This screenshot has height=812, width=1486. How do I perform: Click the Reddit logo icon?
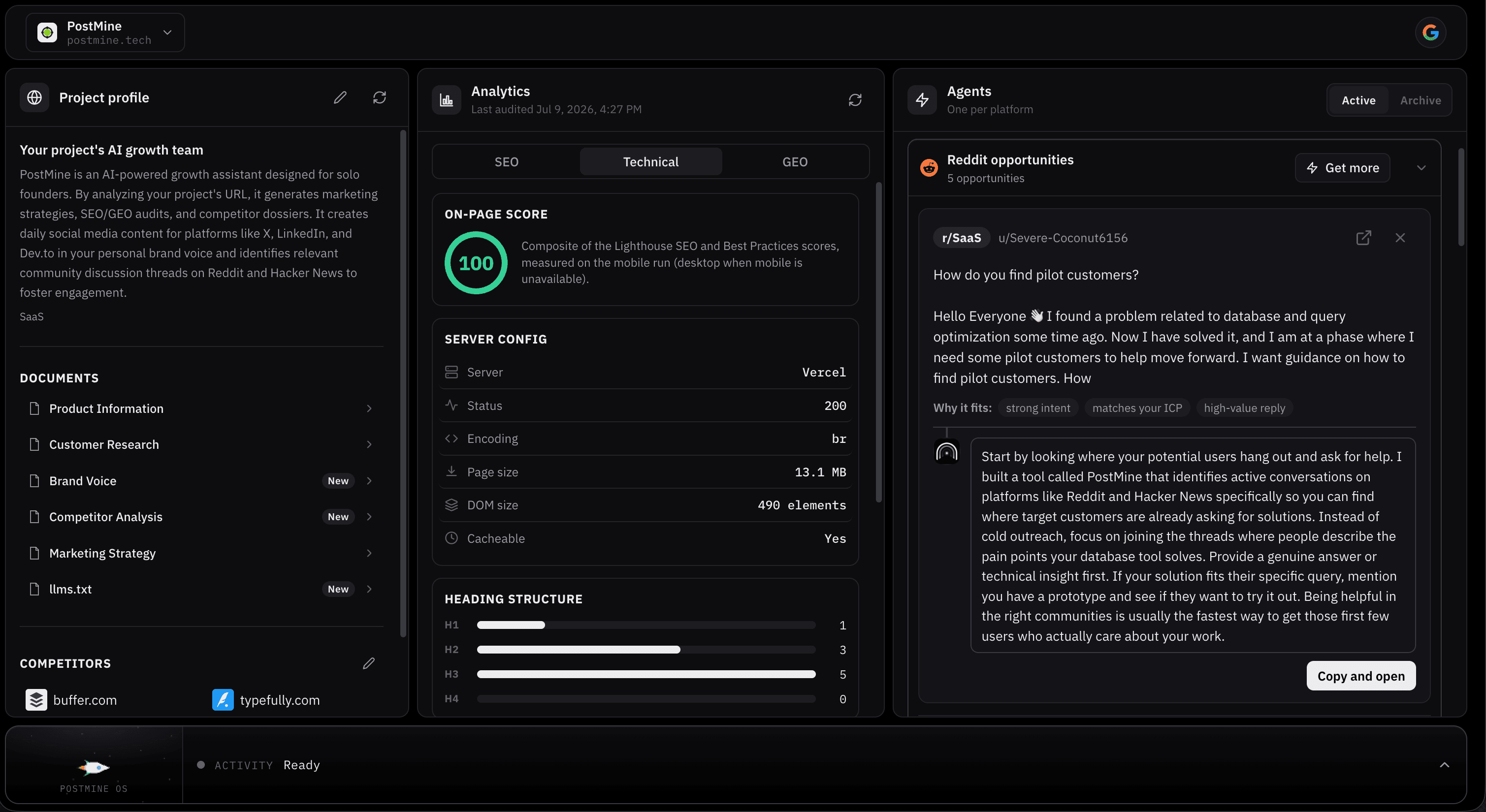[x=929, y=168]
